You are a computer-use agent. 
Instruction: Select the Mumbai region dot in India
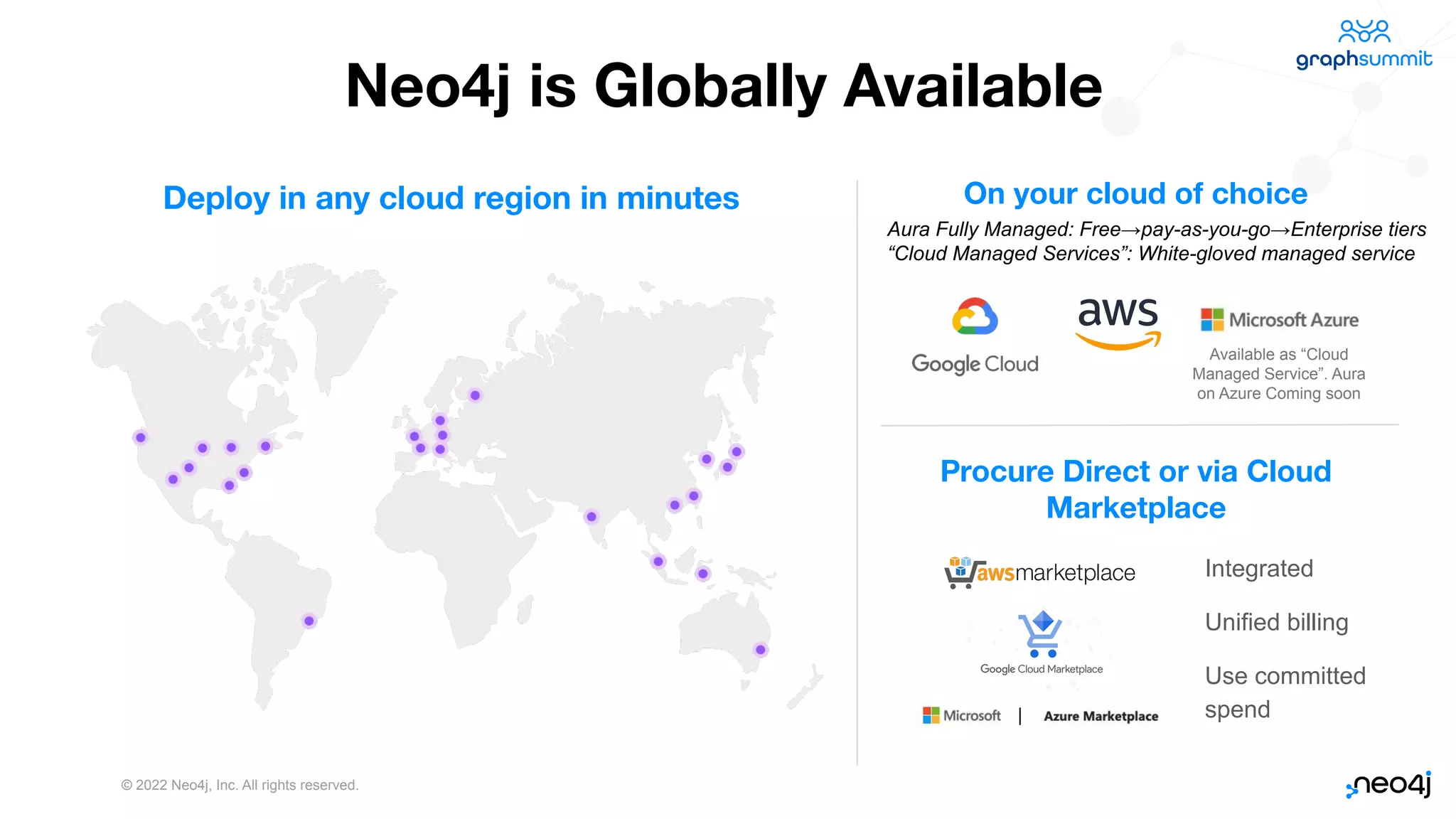[591, 517]
